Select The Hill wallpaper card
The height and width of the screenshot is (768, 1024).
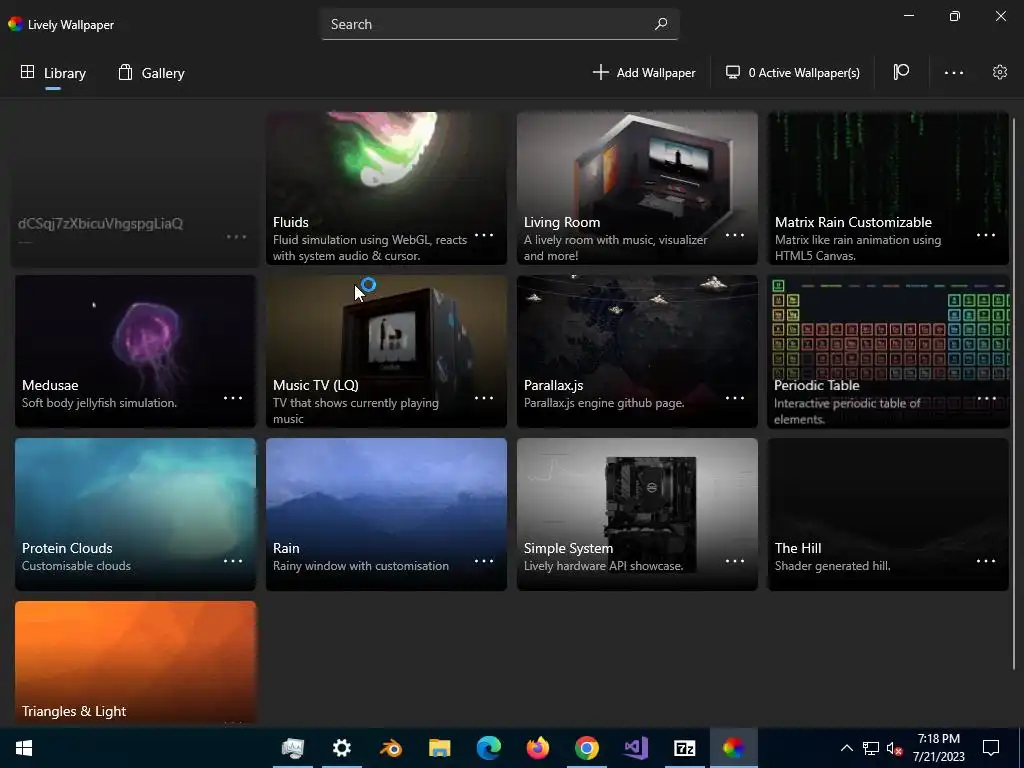(x=888, y=514)
